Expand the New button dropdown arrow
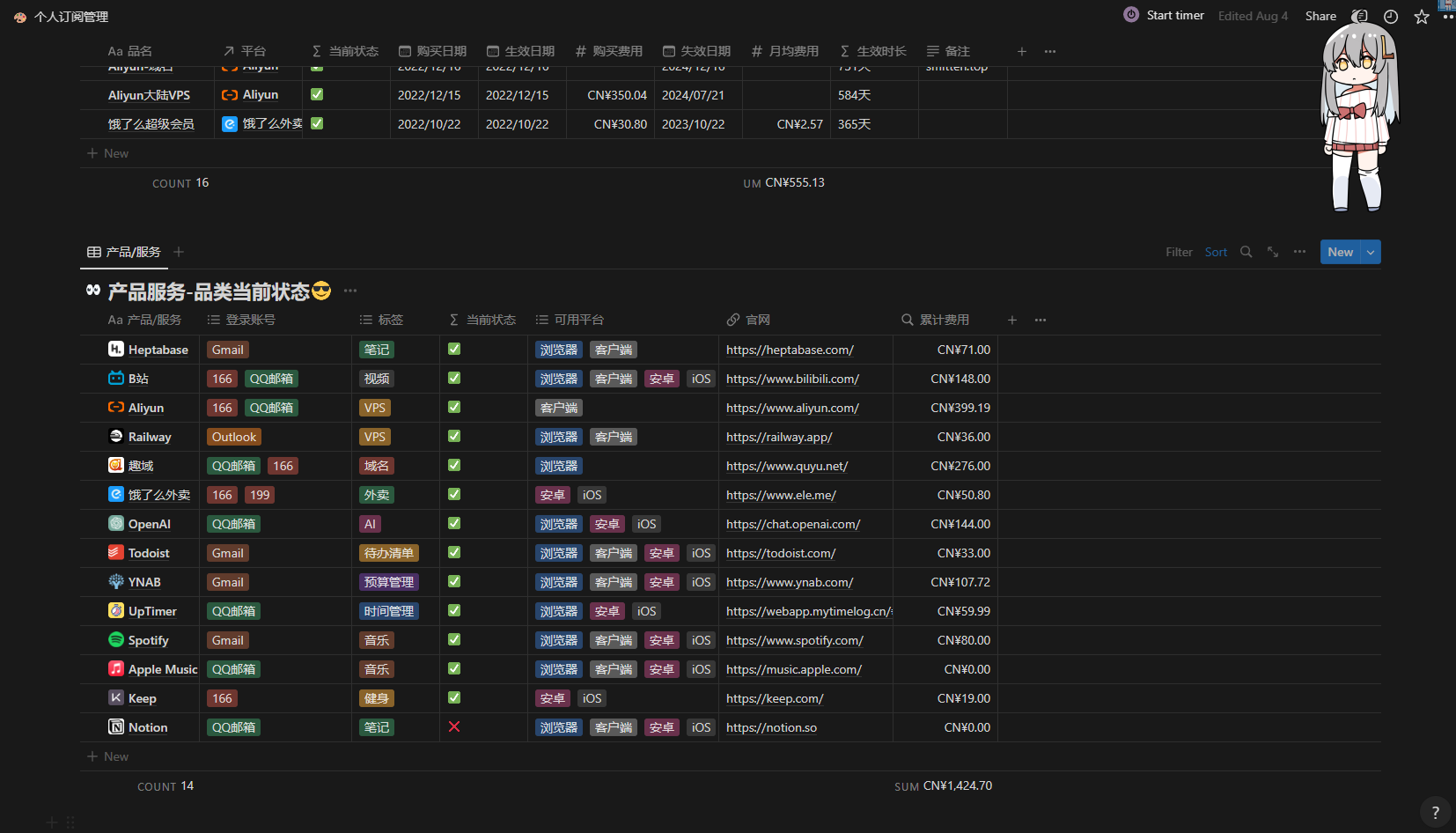The width and height of the screenshot is (1456, 833). coord(1371,252)
